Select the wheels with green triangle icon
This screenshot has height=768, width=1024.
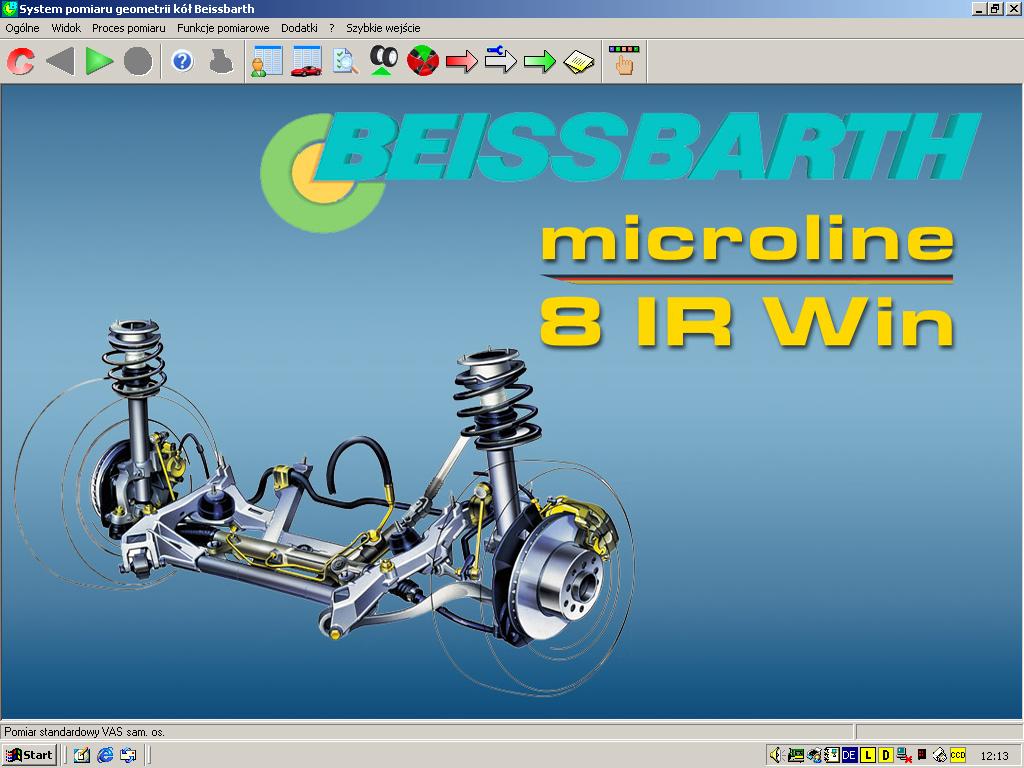(x=384, y=62)
